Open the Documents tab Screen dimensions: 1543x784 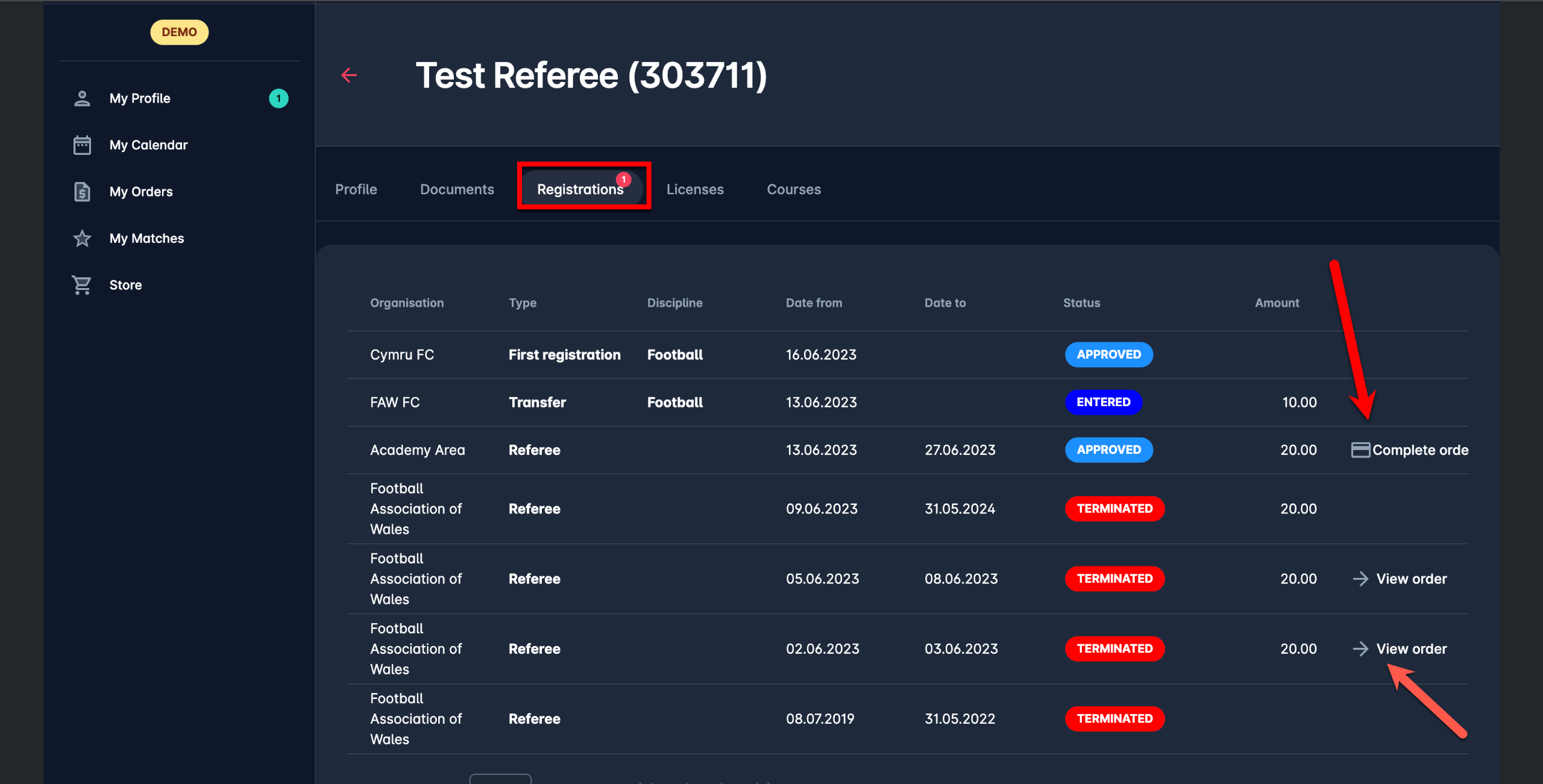(x=457, y=190)
